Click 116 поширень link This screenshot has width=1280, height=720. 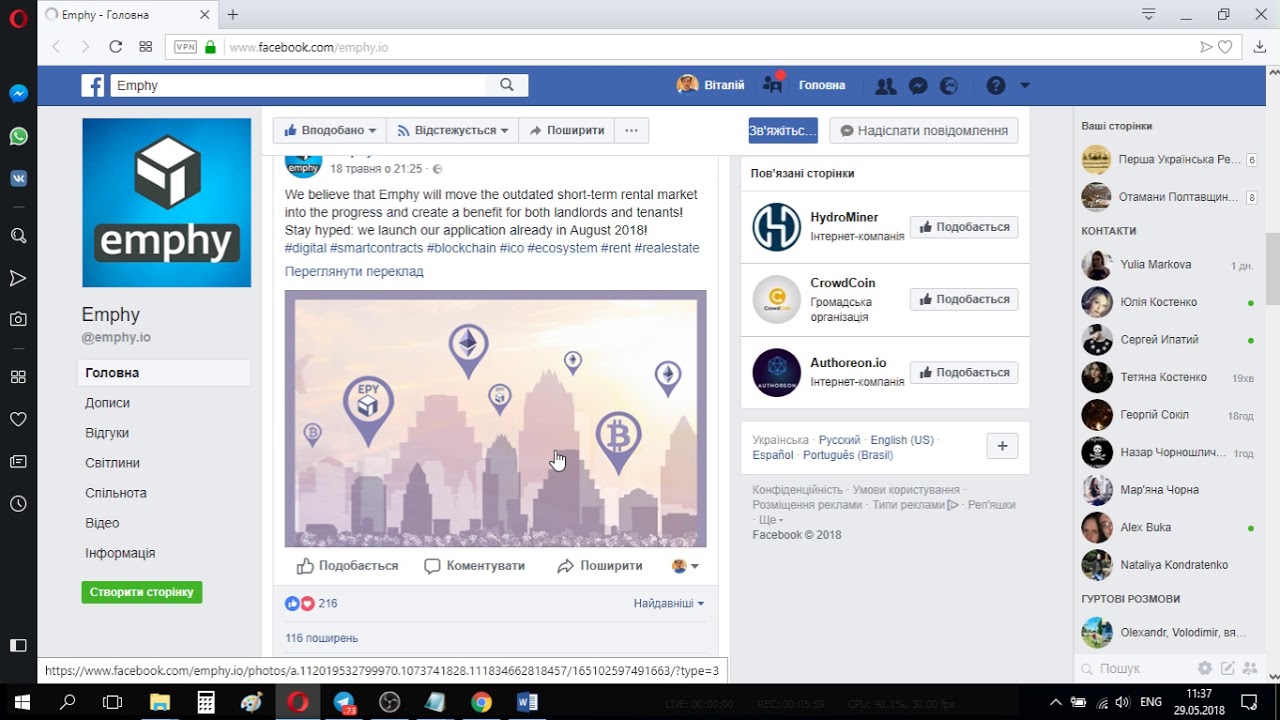321,638
